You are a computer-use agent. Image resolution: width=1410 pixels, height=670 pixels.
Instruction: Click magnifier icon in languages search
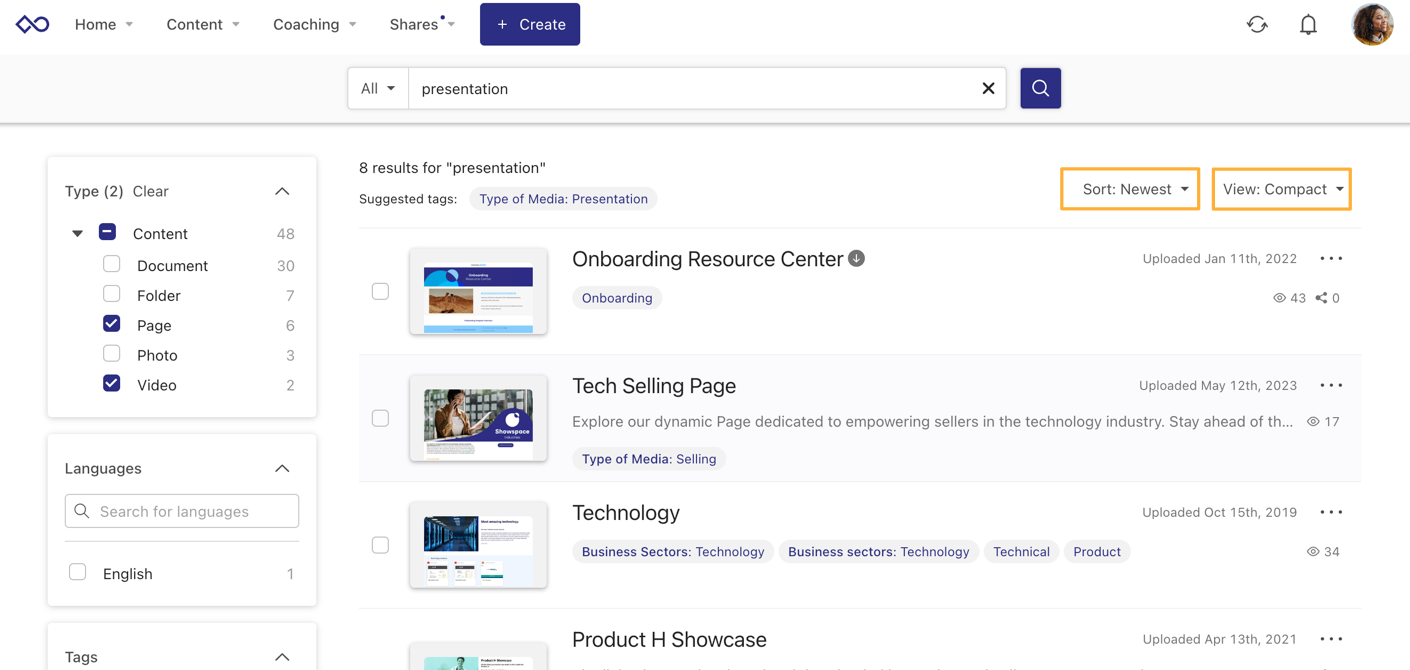tap(82, 511)
